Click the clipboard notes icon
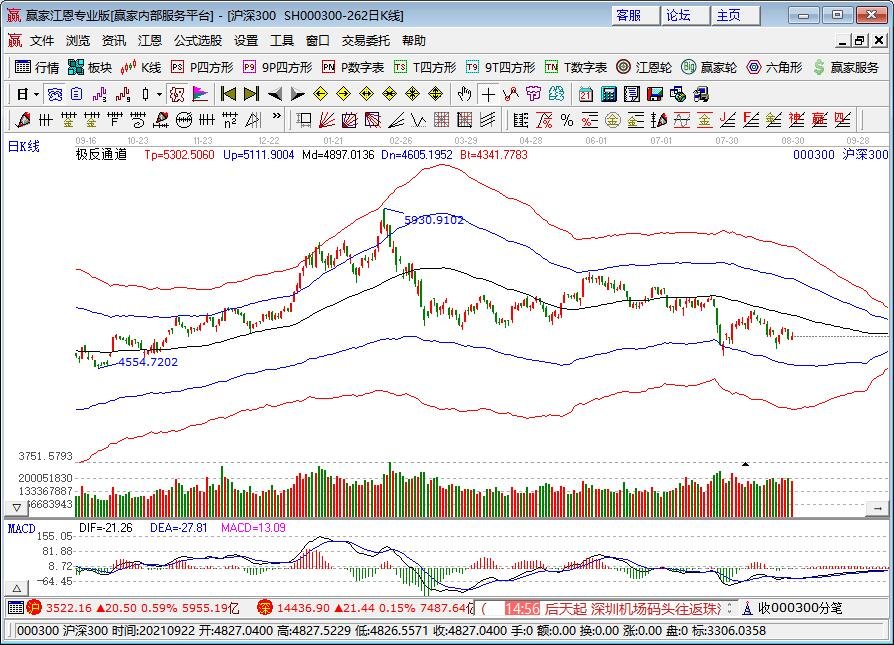Image resolution: width=894 pixels, height=645 pixels. 77,94
